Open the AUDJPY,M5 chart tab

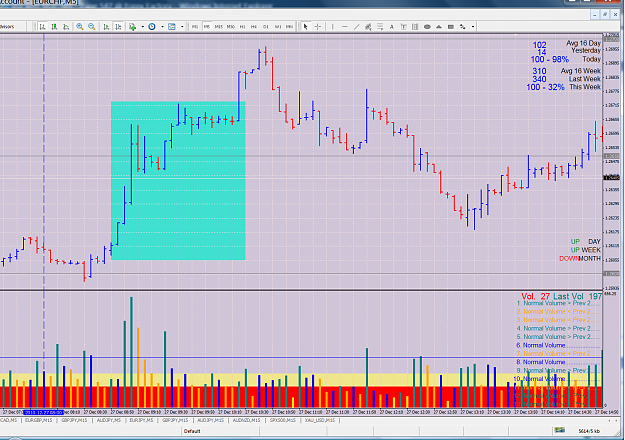[x=108, y=420]
